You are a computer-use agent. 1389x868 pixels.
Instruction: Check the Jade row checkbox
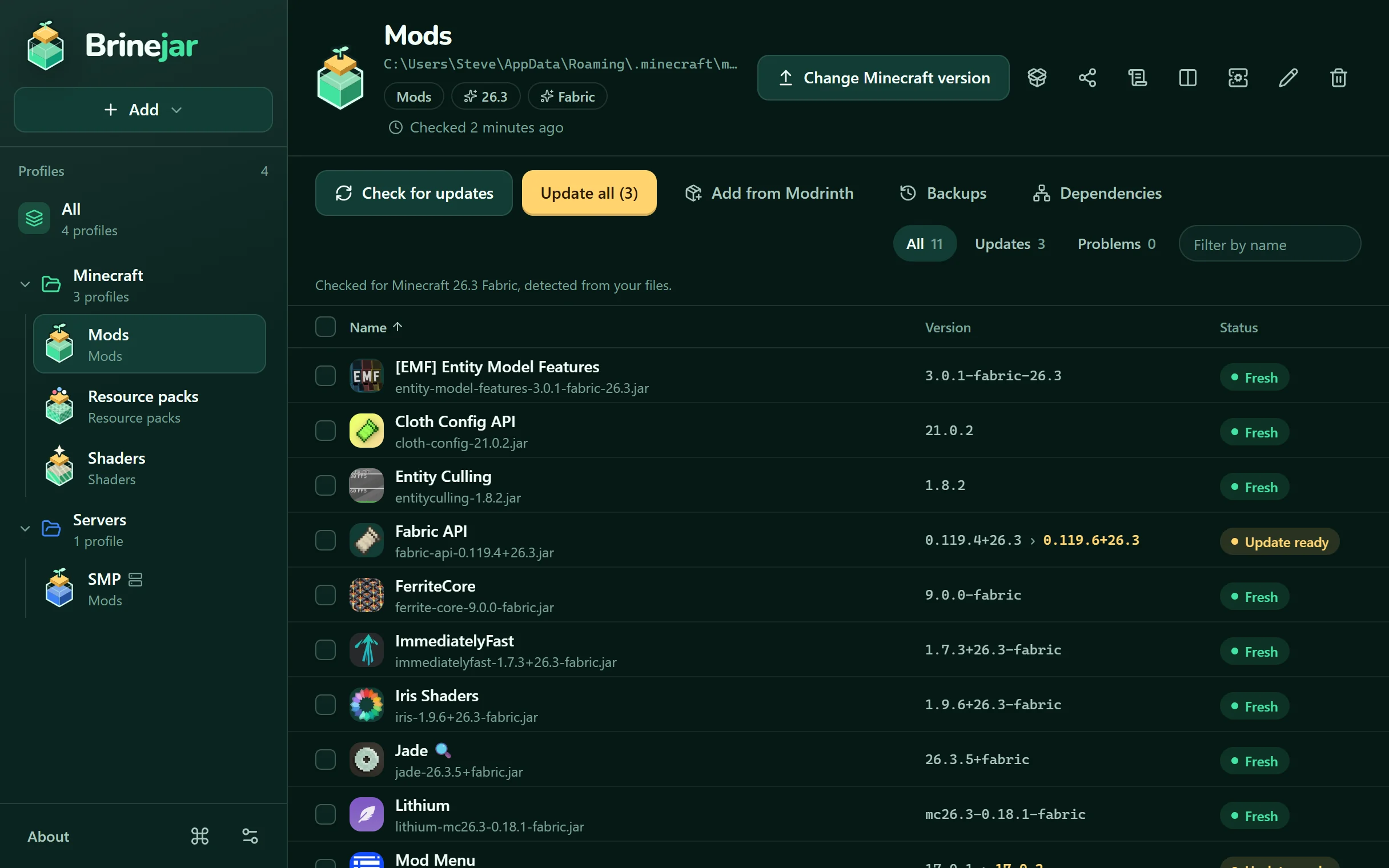[326, 759]
